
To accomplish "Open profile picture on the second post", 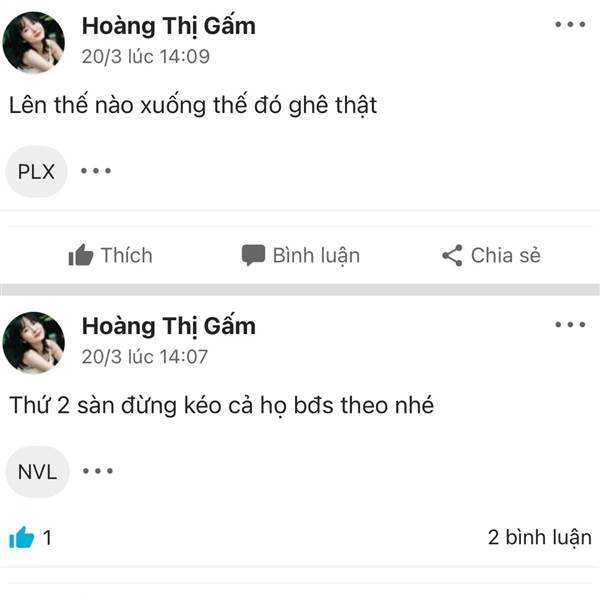I will tap(34, 342).
